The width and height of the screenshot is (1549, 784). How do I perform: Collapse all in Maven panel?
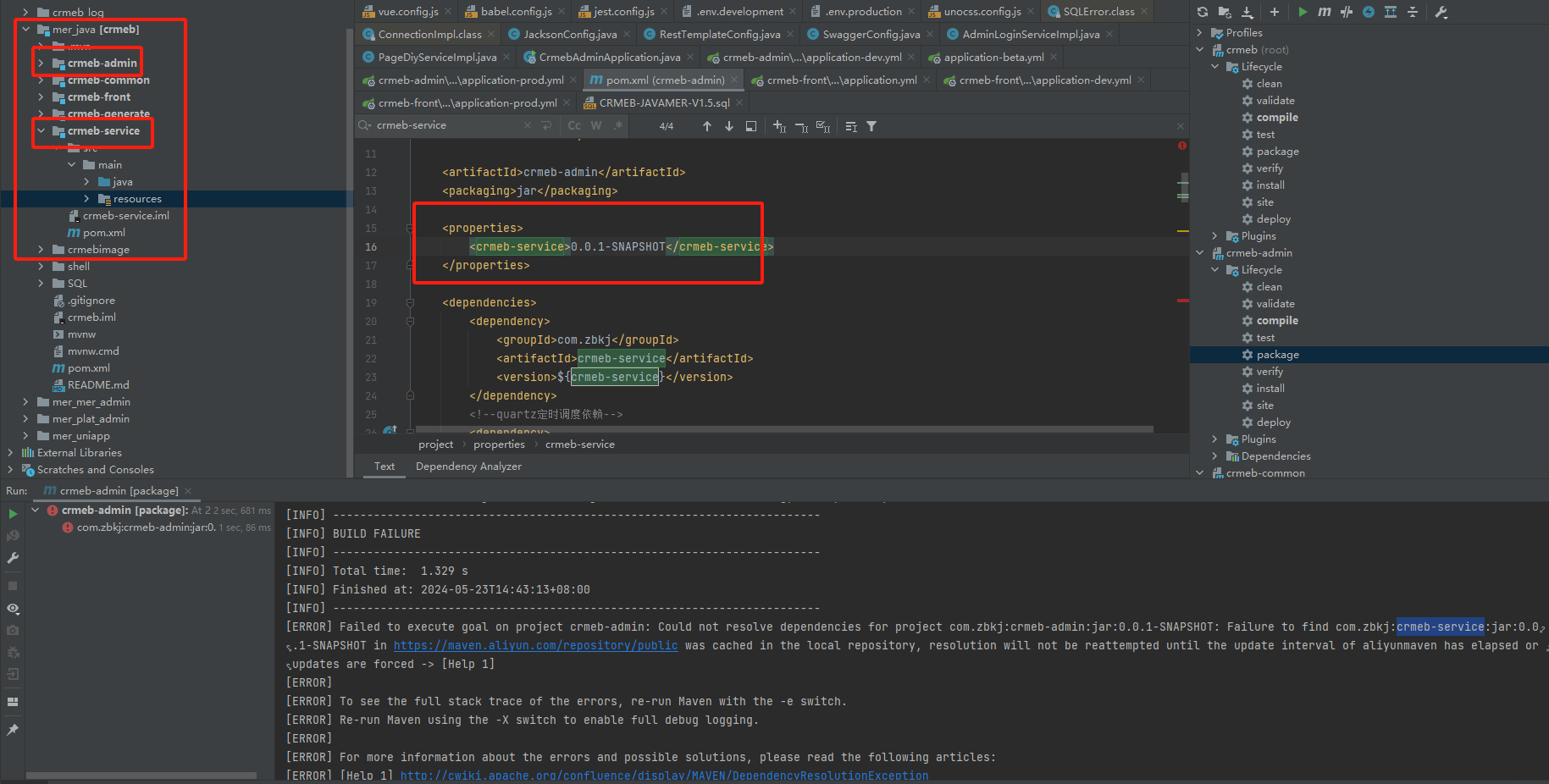click(1413, 12)
